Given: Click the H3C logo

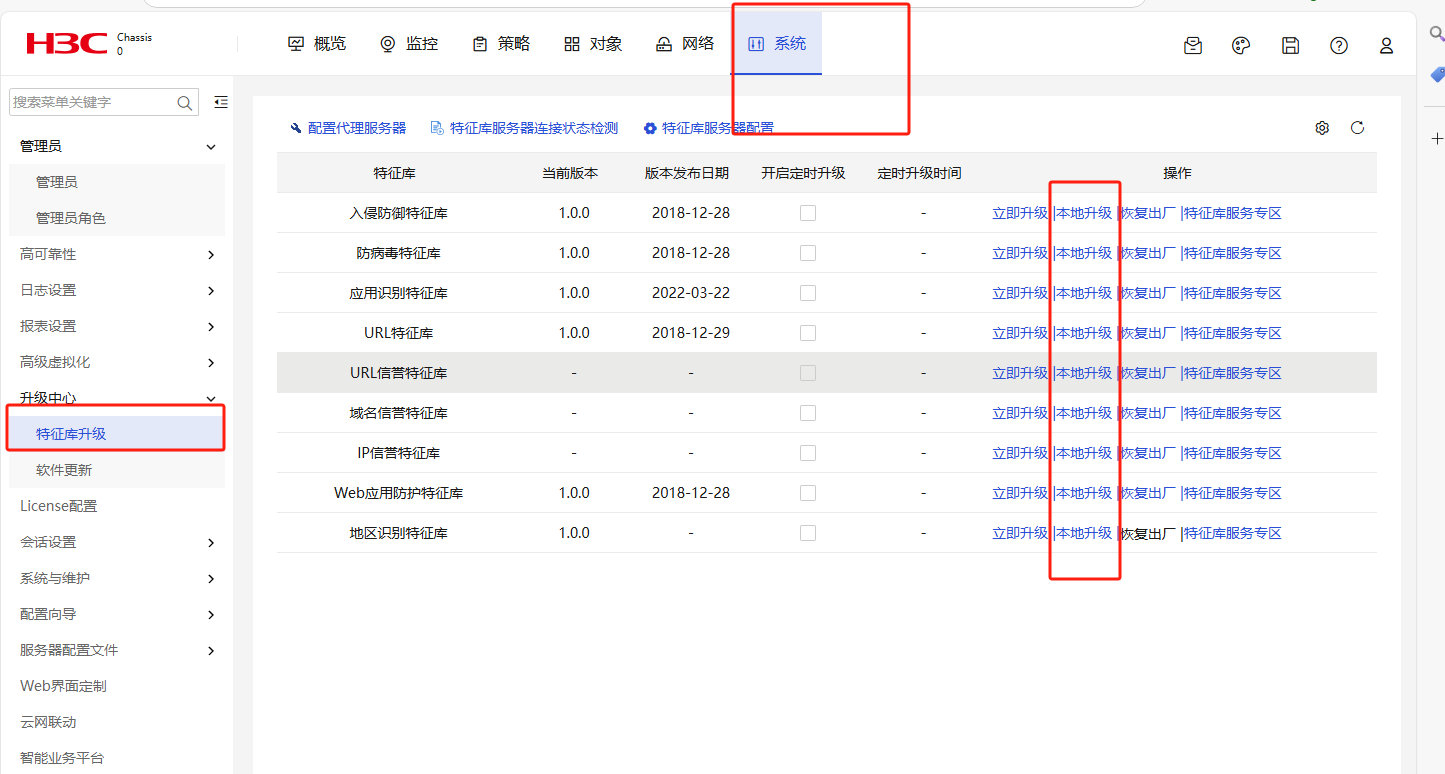Looking at the screenshot, I should pyautogui.click(x=66, y=43).
